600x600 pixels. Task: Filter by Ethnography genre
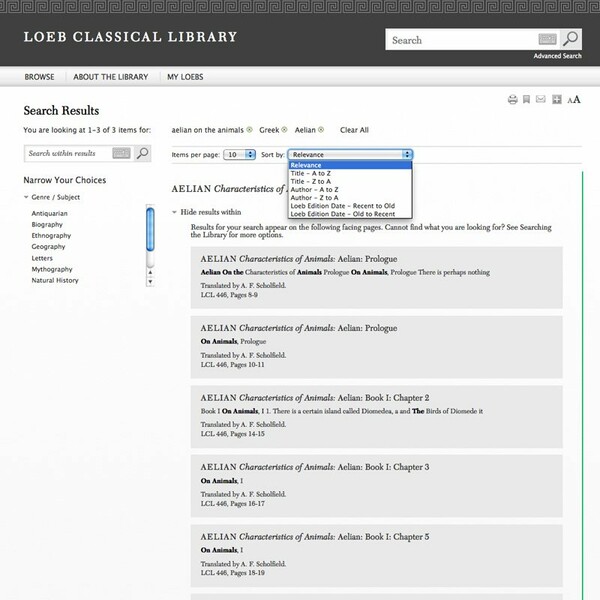click(51, 236)
